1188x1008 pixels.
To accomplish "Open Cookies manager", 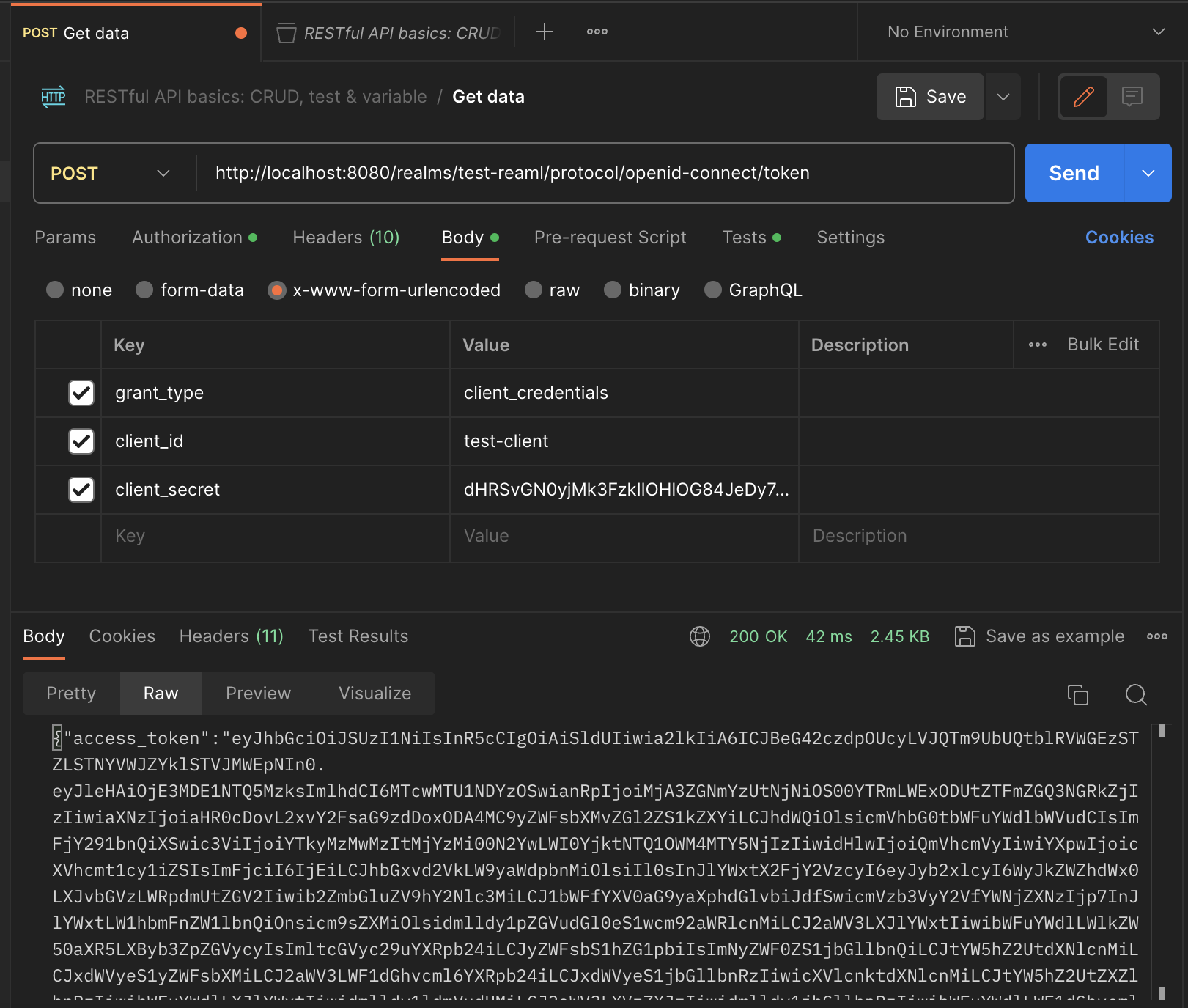I will (x=1119, y=237).
